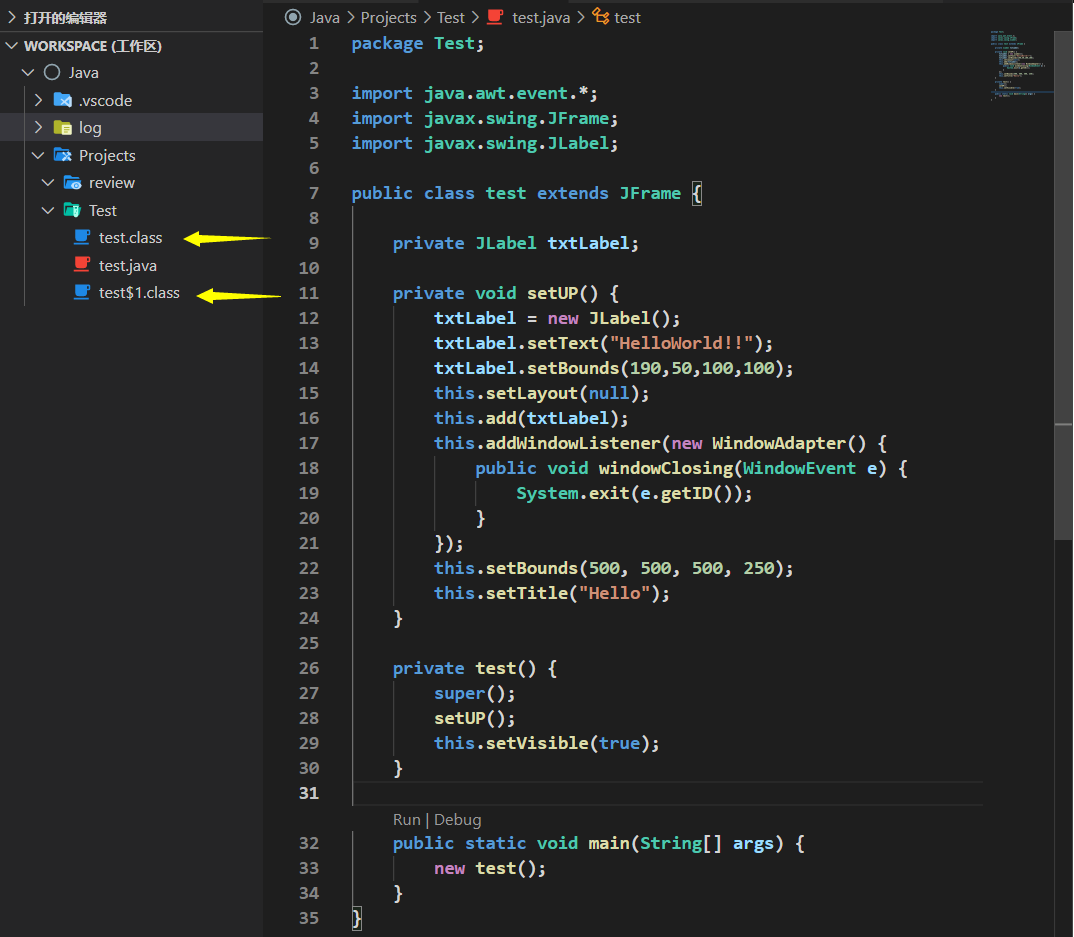The image size is (1074, 937).
Task: Click test.java in the breadcrumb bar
Action: pos(541,18)
